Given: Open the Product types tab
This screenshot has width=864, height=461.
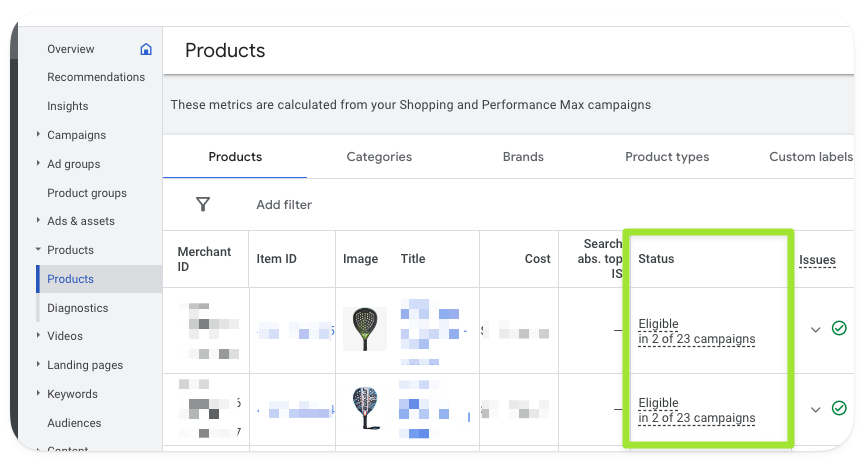Looking at the screenshot, I should (x=667, y=157).
